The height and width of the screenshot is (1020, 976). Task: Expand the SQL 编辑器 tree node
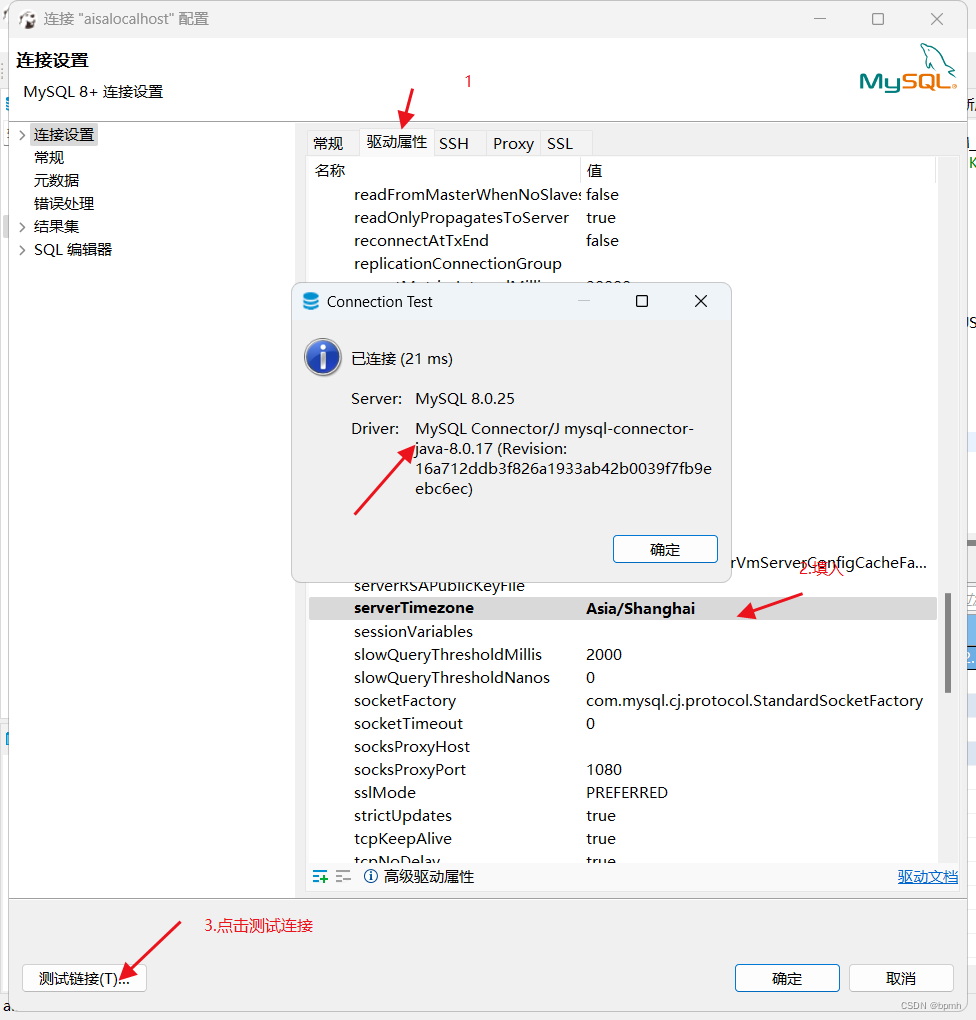point(22,249)
